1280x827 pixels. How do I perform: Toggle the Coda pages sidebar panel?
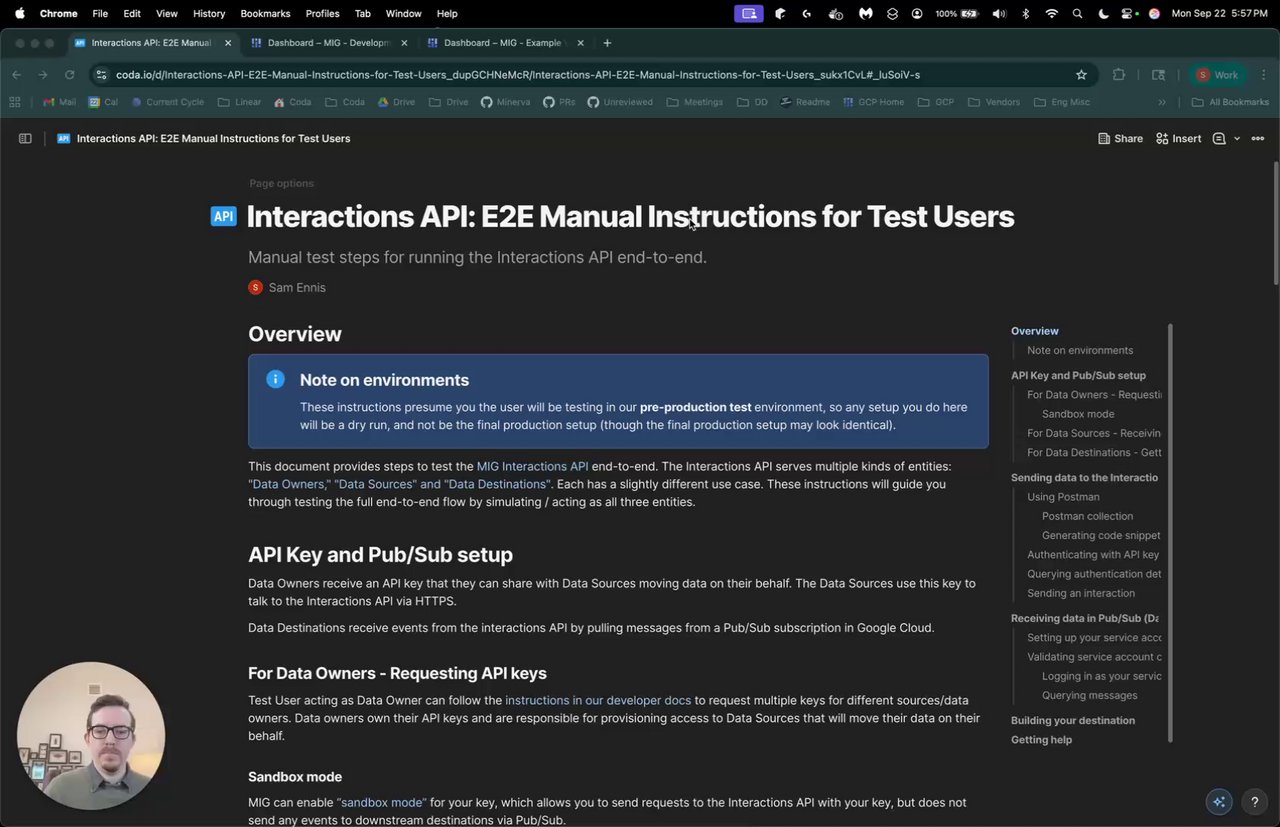25,138
